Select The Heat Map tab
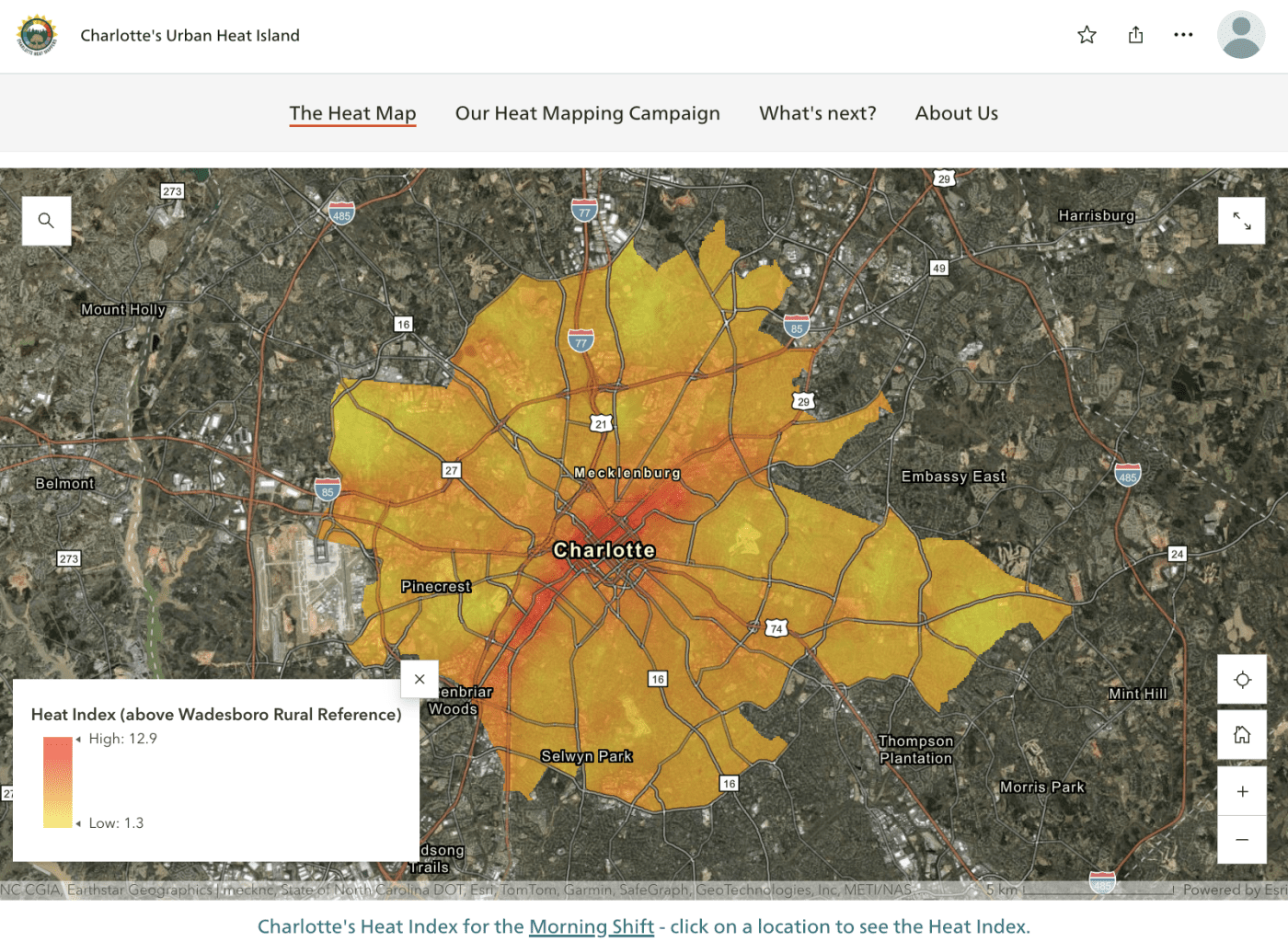The width and height of the screenshot is (1288, 942). [352, 112]
